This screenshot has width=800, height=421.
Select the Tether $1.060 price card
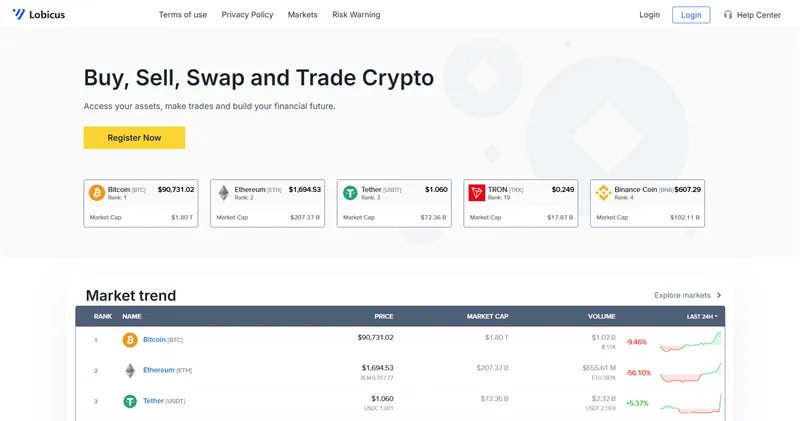click(x=394, y=203)
